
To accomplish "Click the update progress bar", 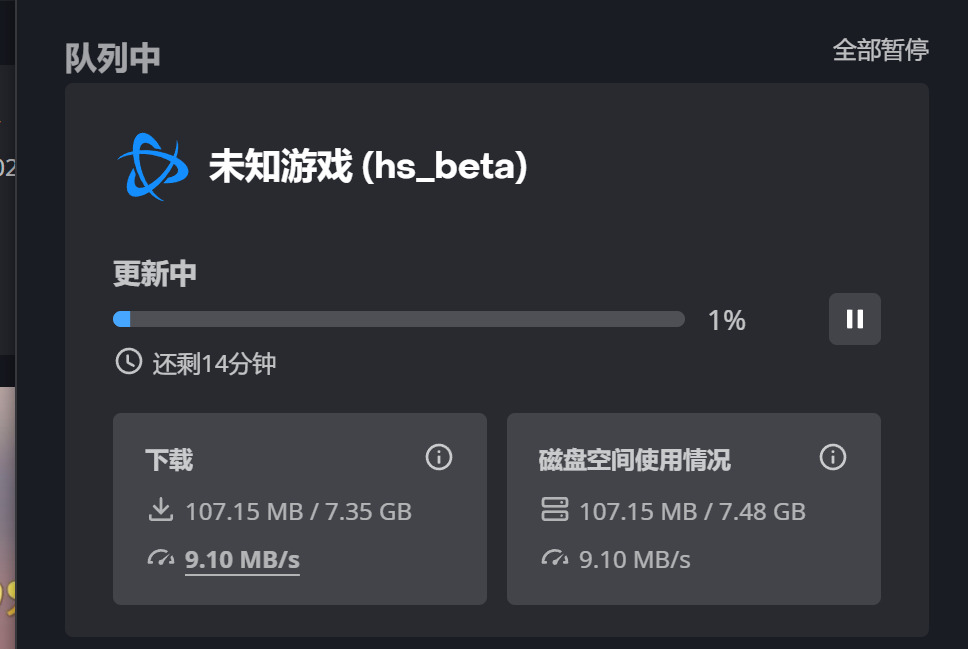I will coord(399,319).
